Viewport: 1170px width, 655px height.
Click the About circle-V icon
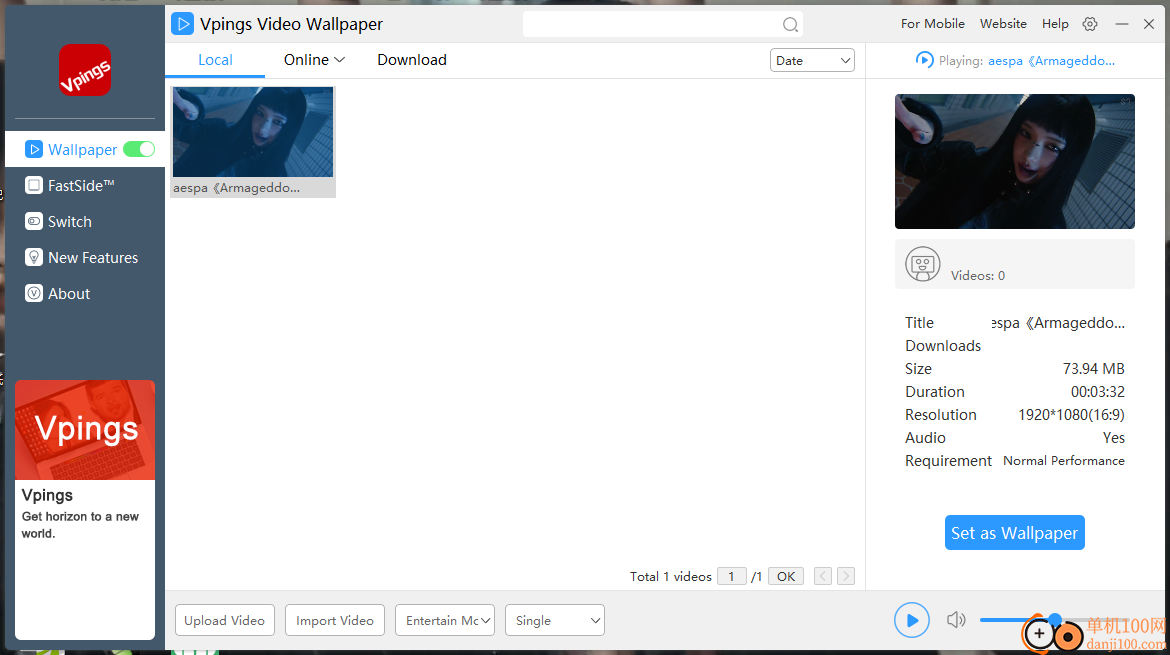click(34, 293)
